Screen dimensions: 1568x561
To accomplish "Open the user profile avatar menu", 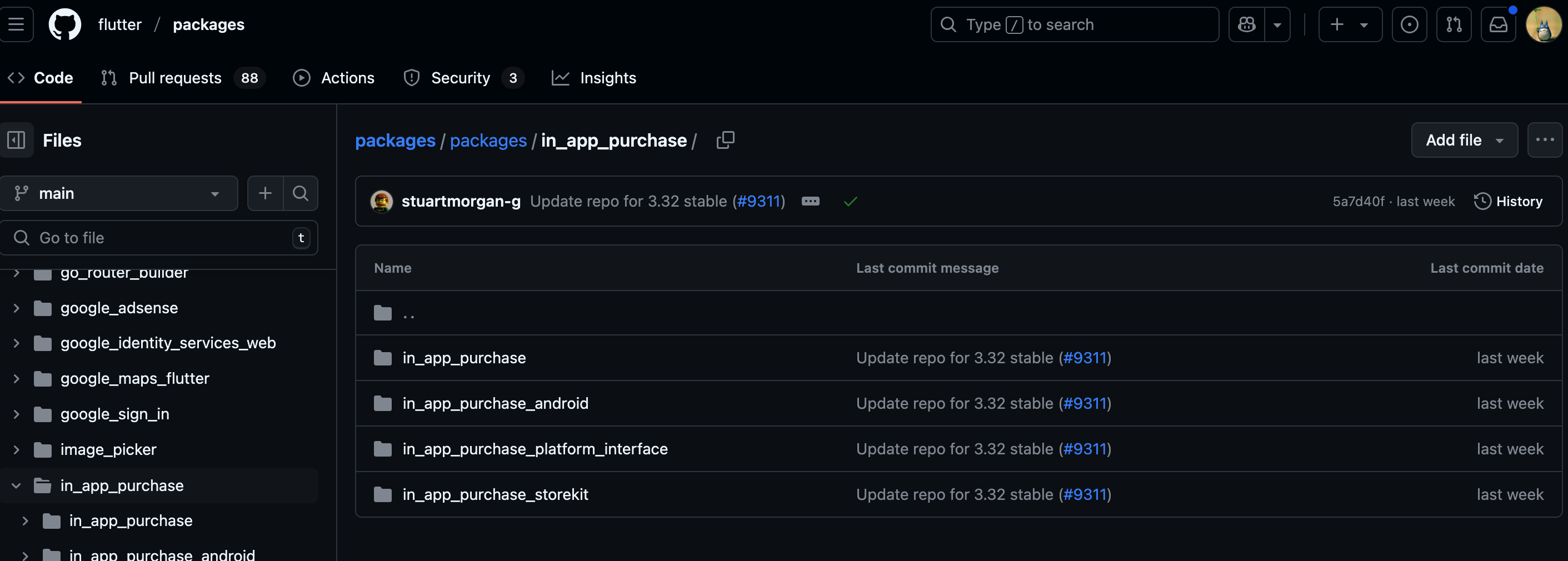I will tap(1543, 24).
